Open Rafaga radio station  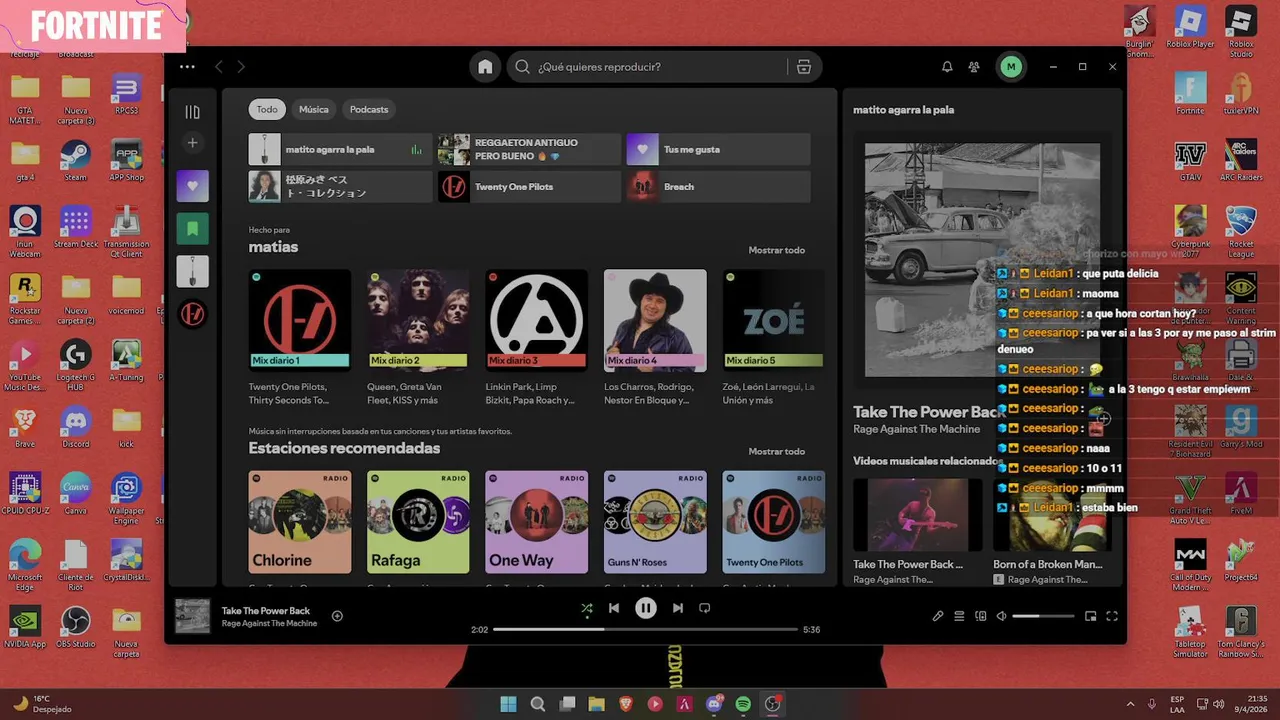(418, 522)
